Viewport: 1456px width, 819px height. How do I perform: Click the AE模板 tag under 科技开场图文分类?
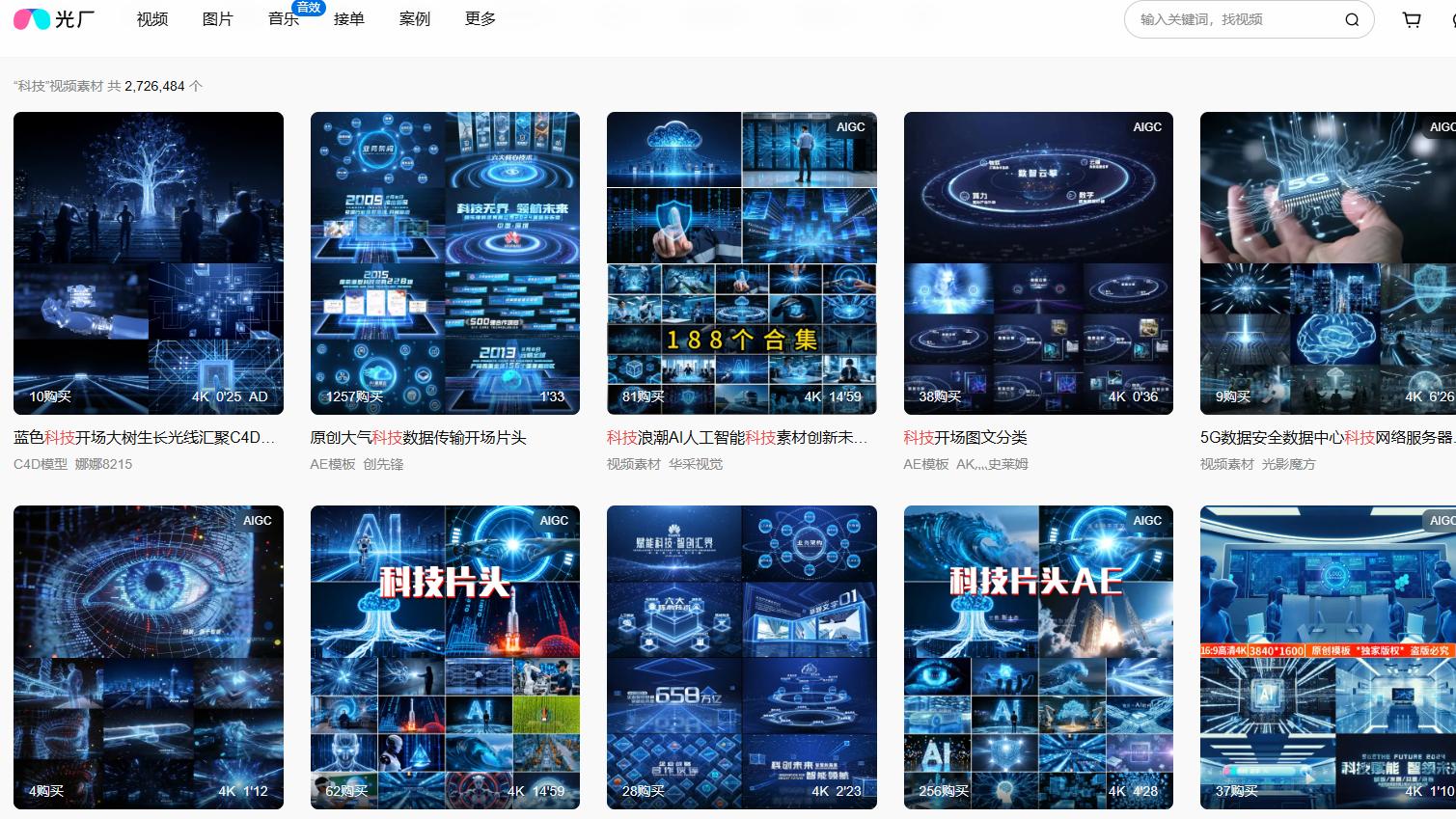pos(926,464)
